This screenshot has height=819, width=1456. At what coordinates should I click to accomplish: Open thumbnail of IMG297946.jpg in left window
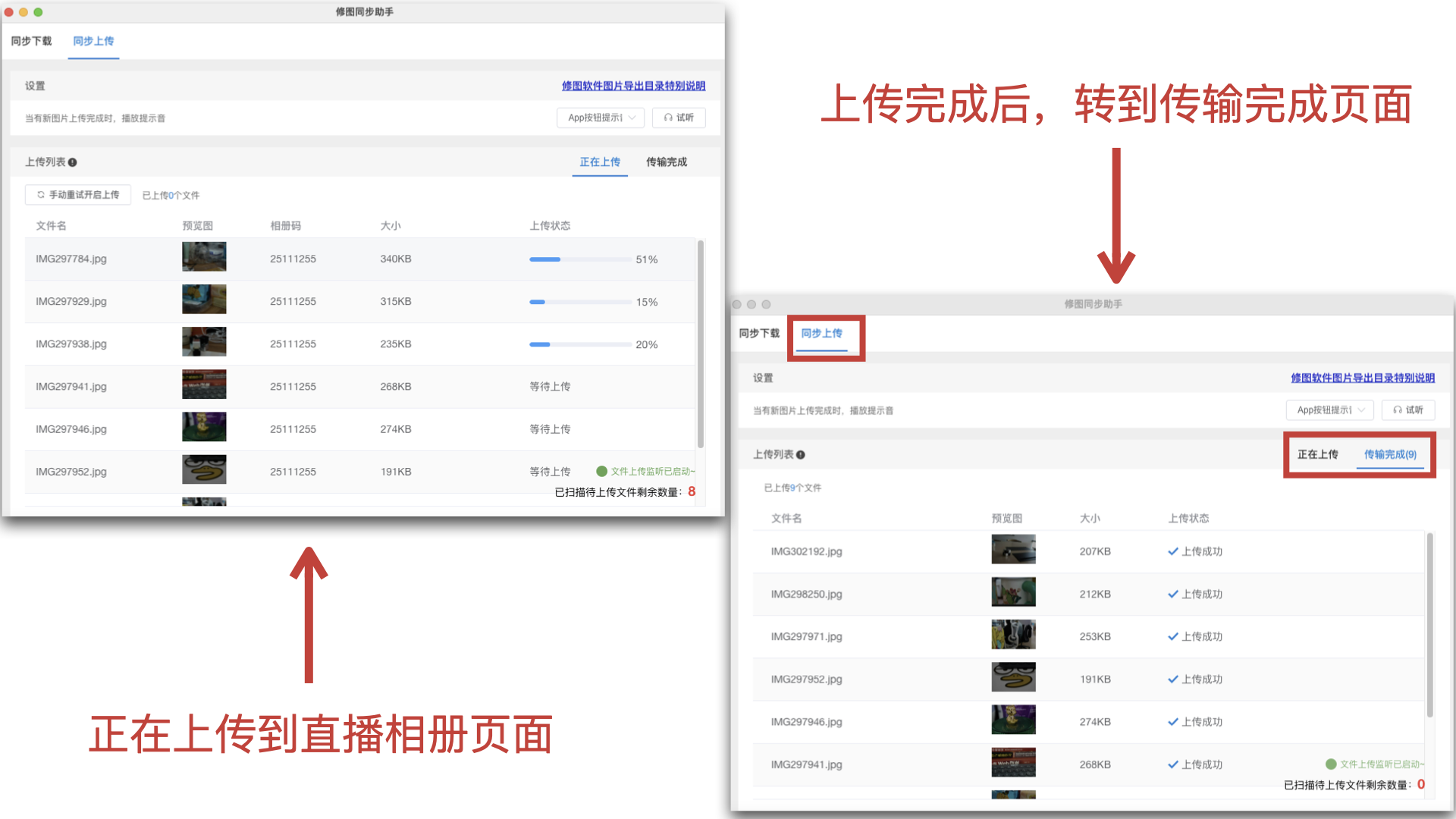click(204, 427)
